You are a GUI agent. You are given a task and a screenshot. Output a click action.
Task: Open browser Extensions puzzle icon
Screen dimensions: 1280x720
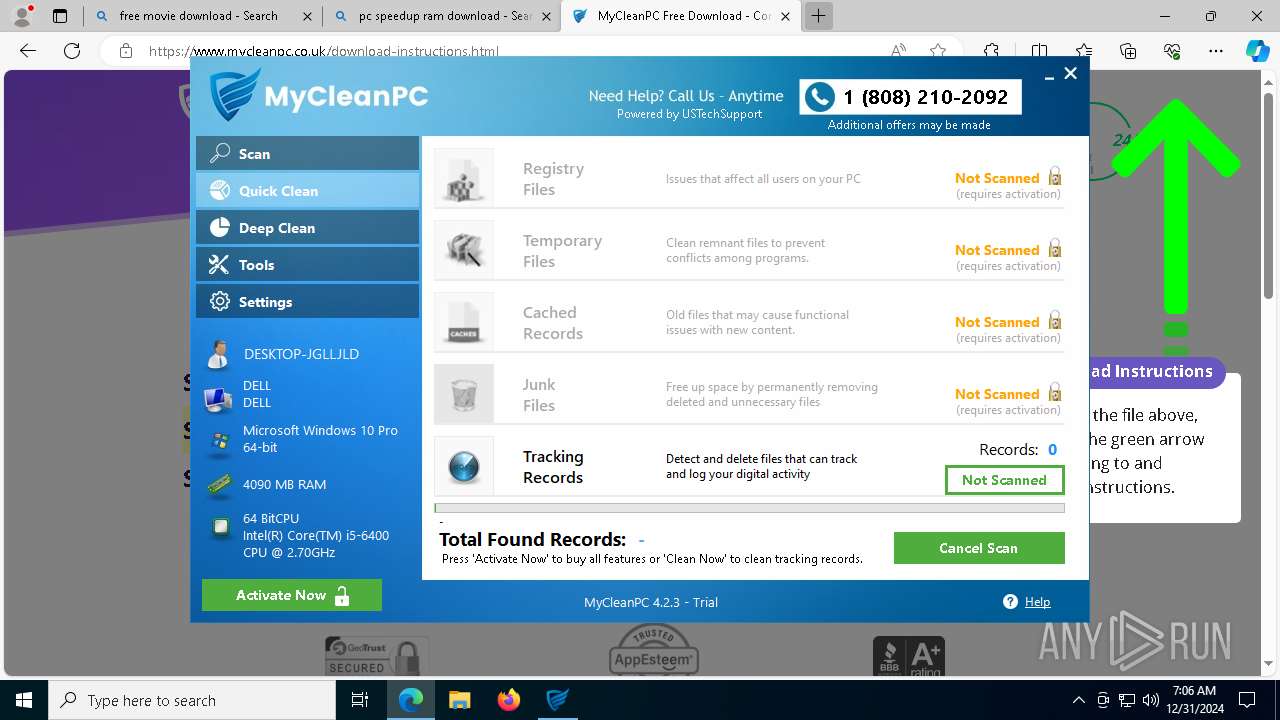[x=991, y=51]
